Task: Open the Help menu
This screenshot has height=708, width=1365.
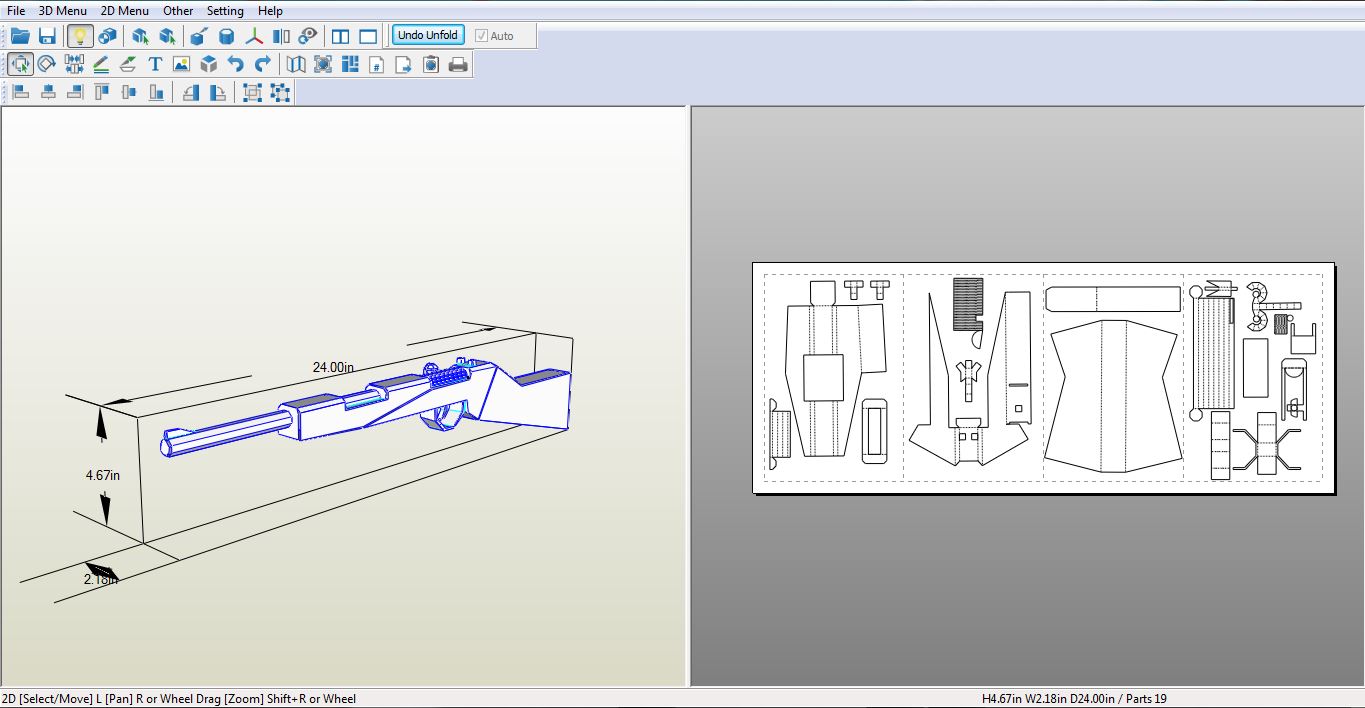Action: (x=270, y=11)
